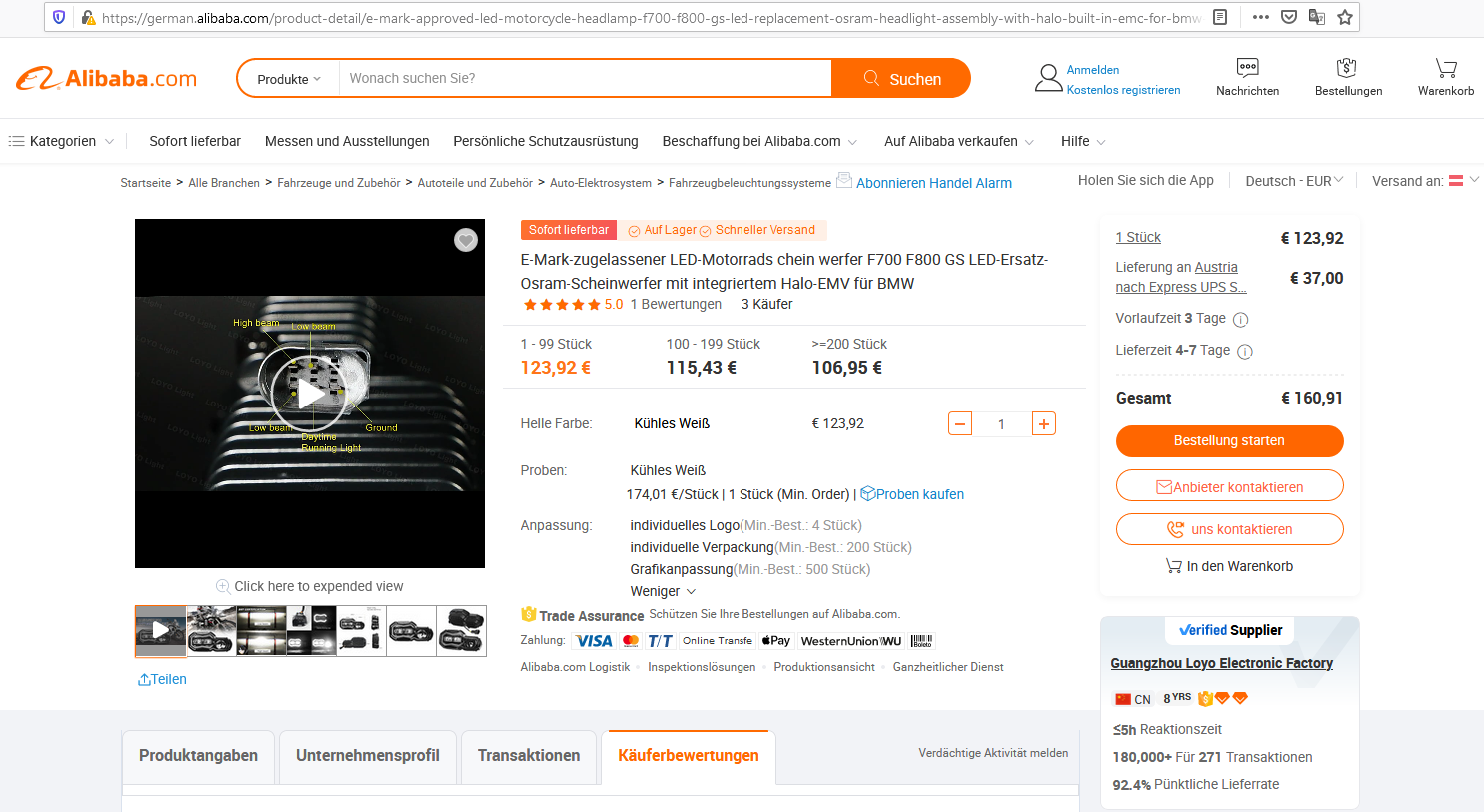Expand the Kategorien menu
1484x812 pixels.
pyautogui.click(x=61, y=141)
